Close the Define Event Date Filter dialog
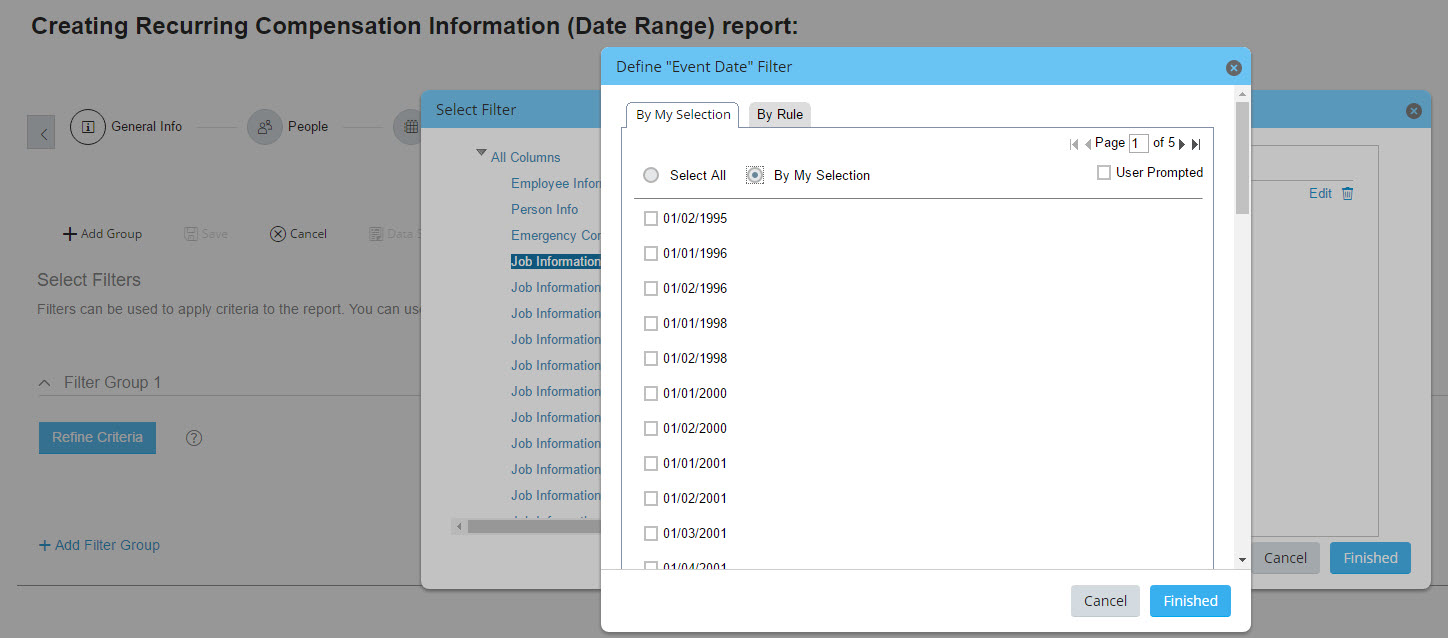This screenshot has width=1448, height=638. 1233,68
